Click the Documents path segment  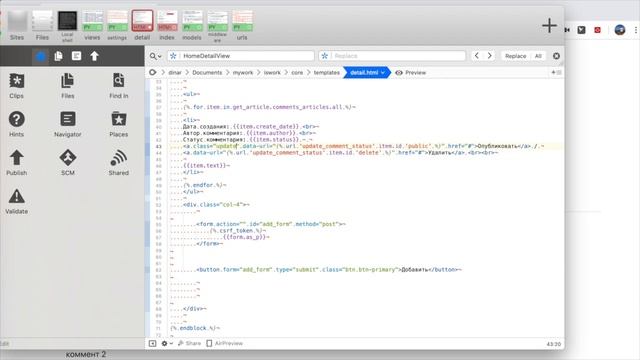point(207,72)
